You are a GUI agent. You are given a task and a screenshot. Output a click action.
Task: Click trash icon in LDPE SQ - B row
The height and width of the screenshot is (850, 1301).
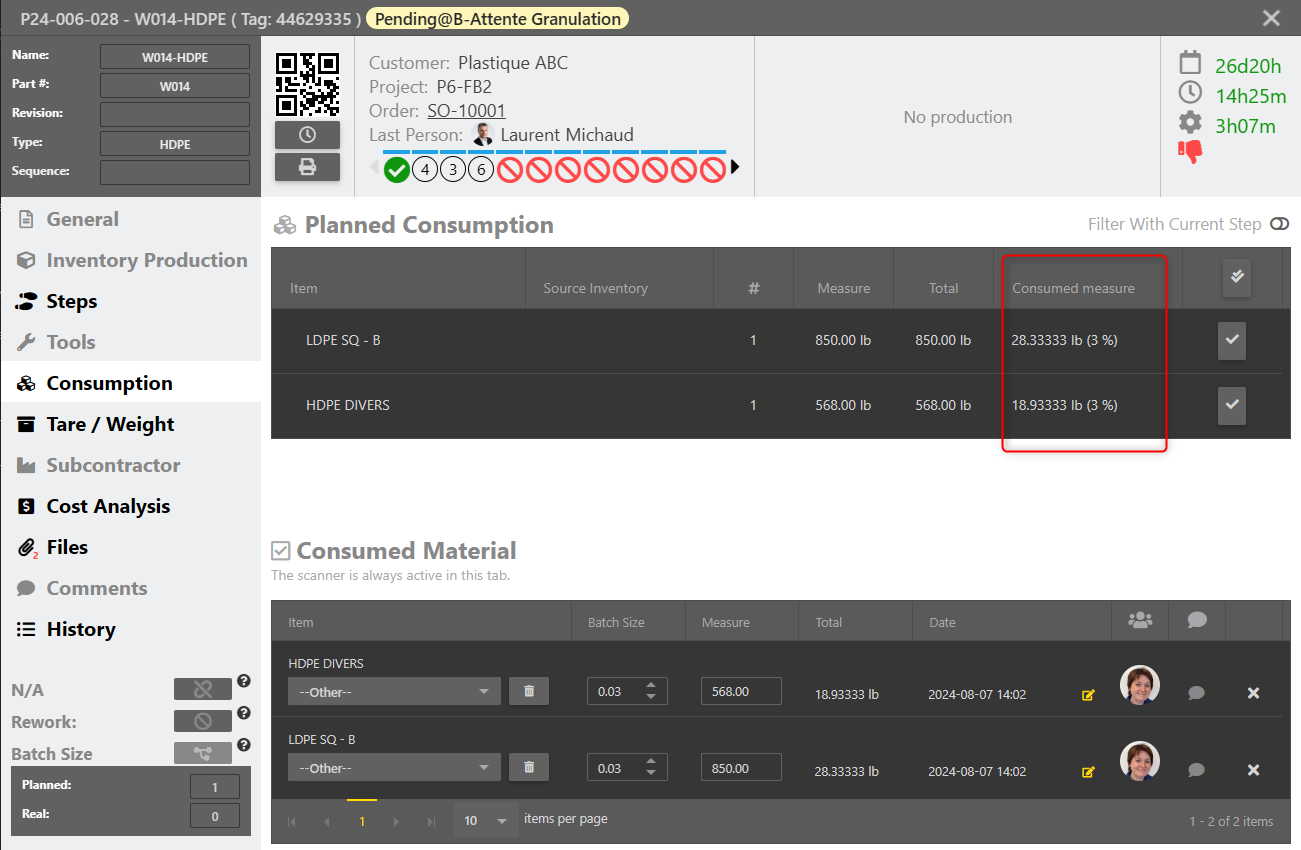[x=529, y=767]
